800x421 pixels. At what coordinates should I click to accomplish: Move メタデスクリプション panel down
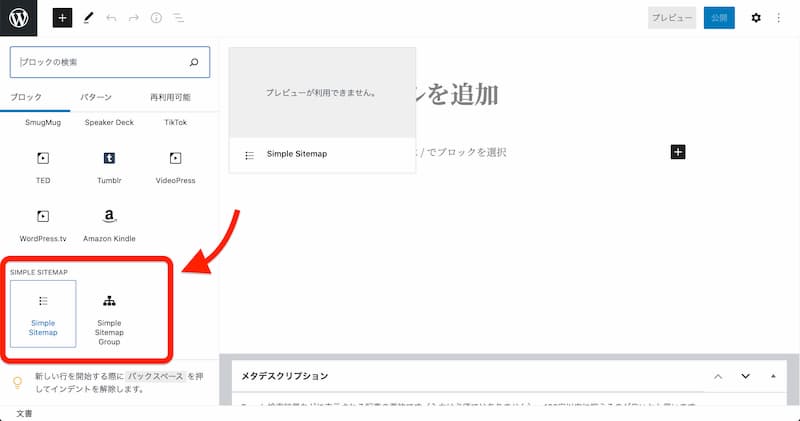point(745,377)
